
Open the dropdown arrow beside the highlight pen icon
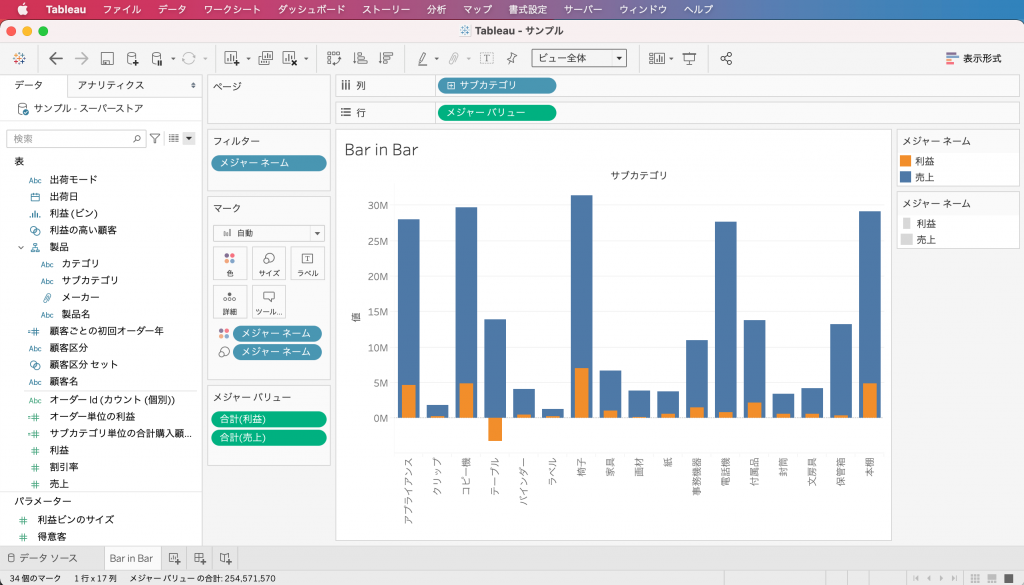436,59
